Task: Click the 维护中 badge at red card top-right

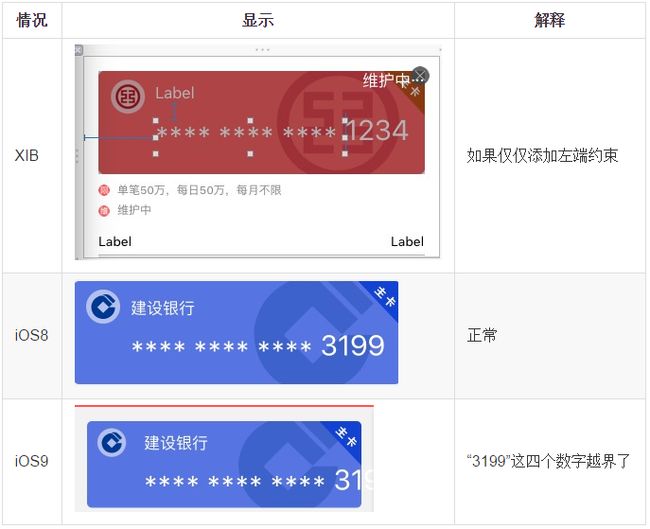Action: (386, 80)
